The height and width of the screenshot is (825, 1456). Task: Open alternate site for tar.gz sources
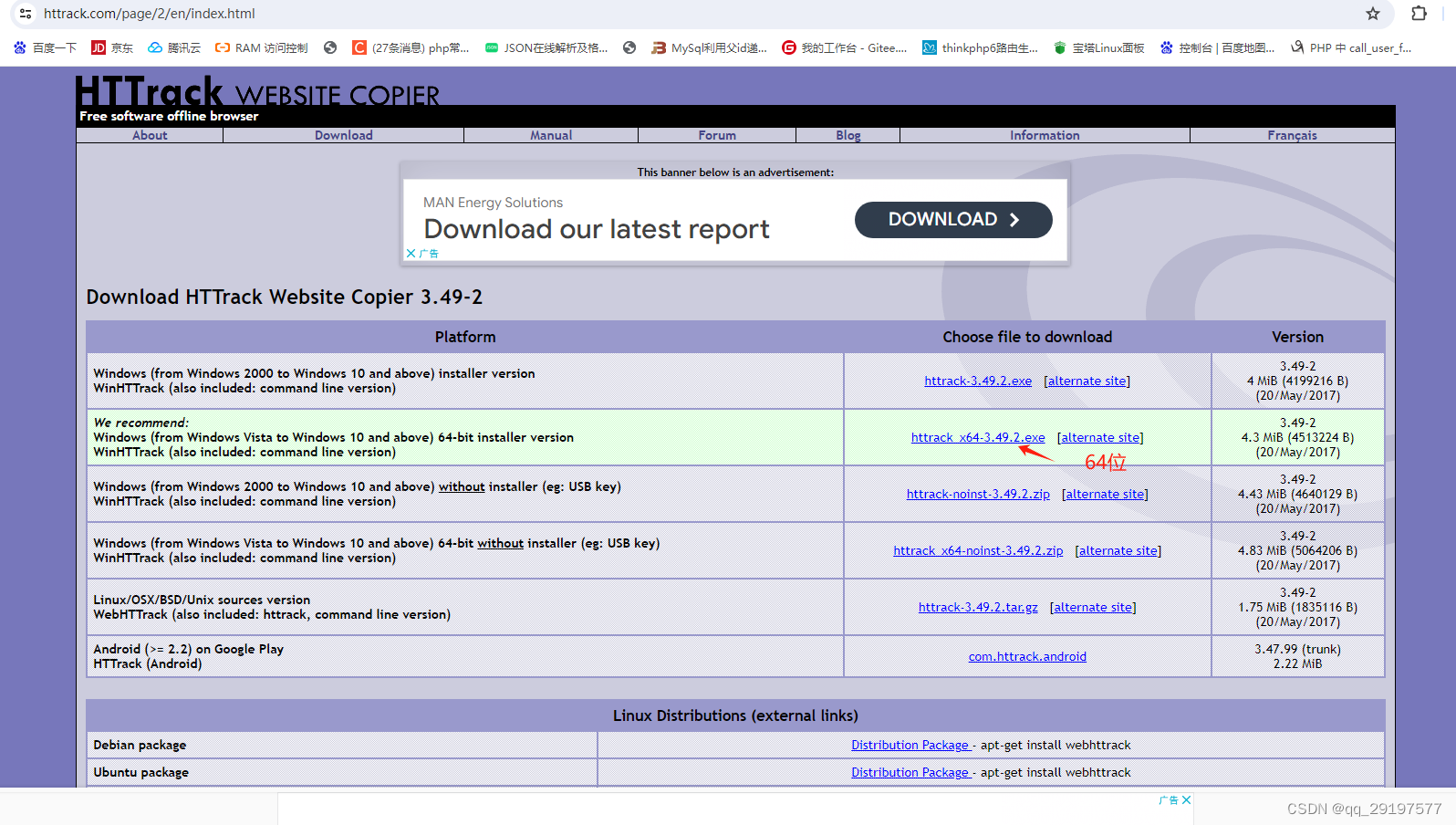pyautogui.click(x=1093, y=607)
